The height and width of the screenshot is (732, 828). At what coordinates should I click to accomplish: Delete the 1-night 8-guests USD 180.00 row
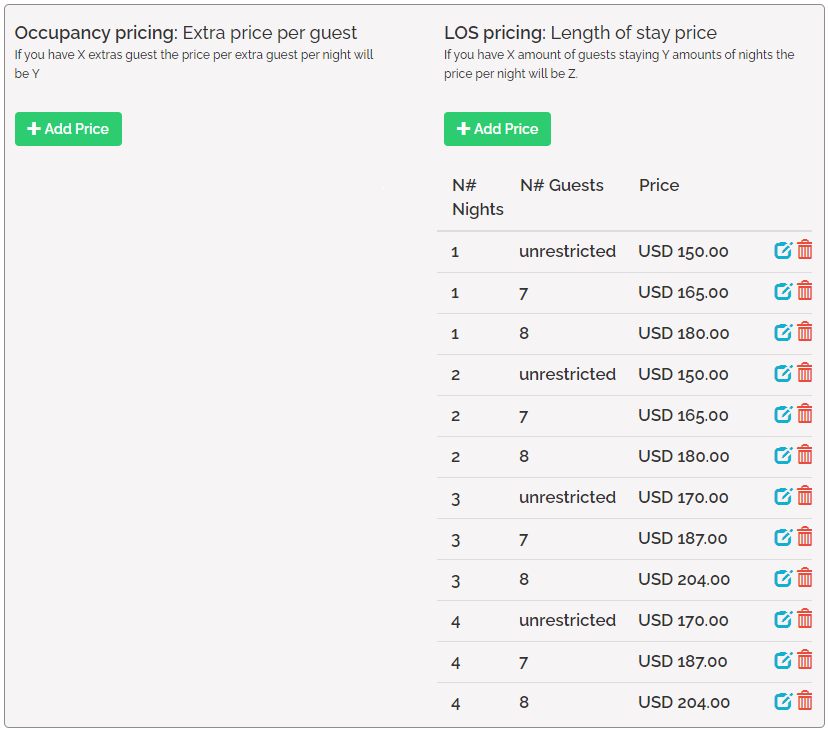point(805,332)
